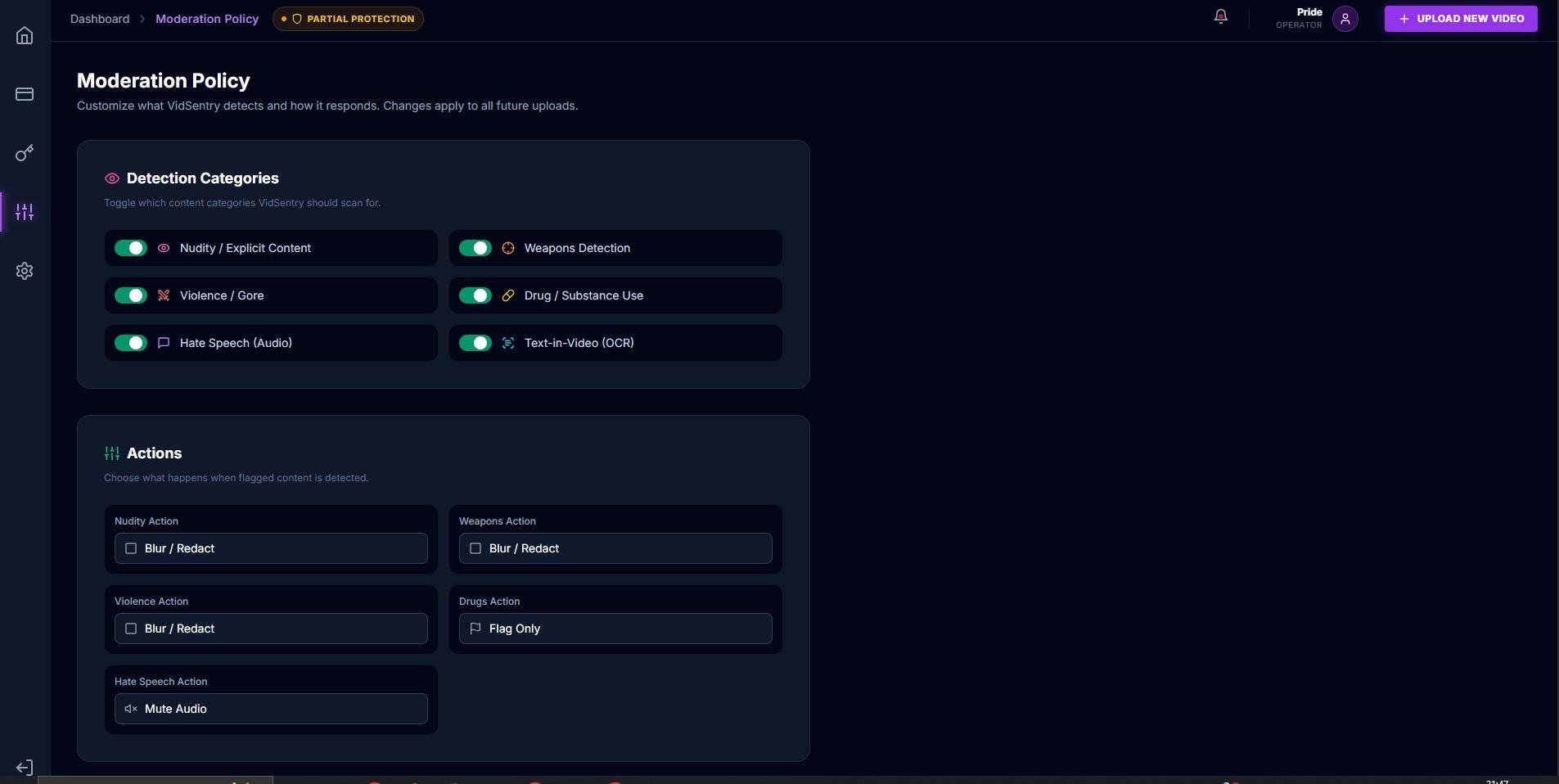Viewport: 1559px width, 784px height.
Task: Click the Upload New Video button
Action: click(1461, 19)
